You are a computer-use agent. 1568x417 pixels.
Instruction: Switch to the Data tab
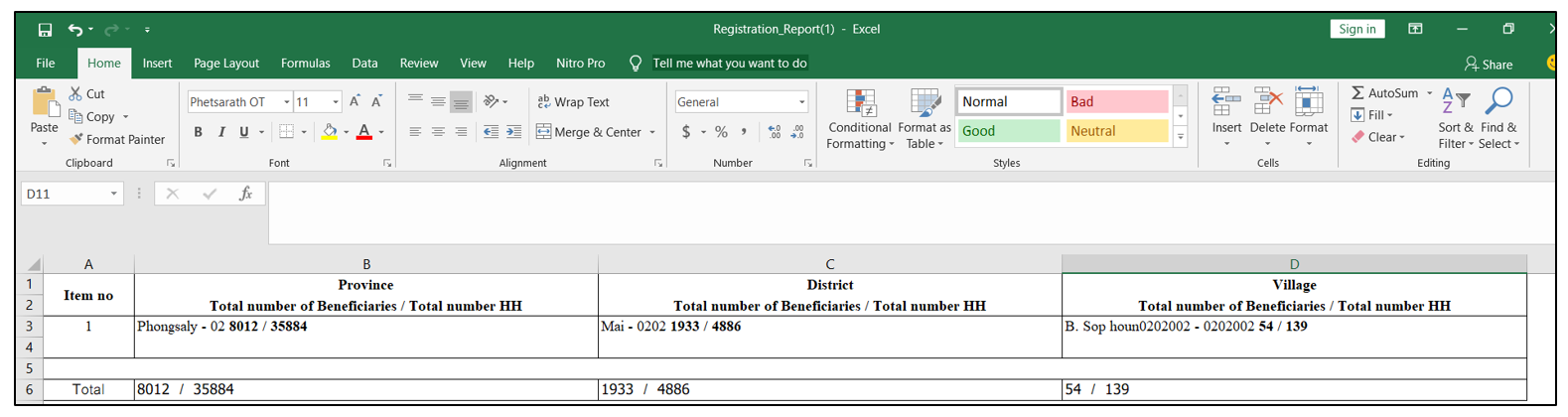(364, 64)
